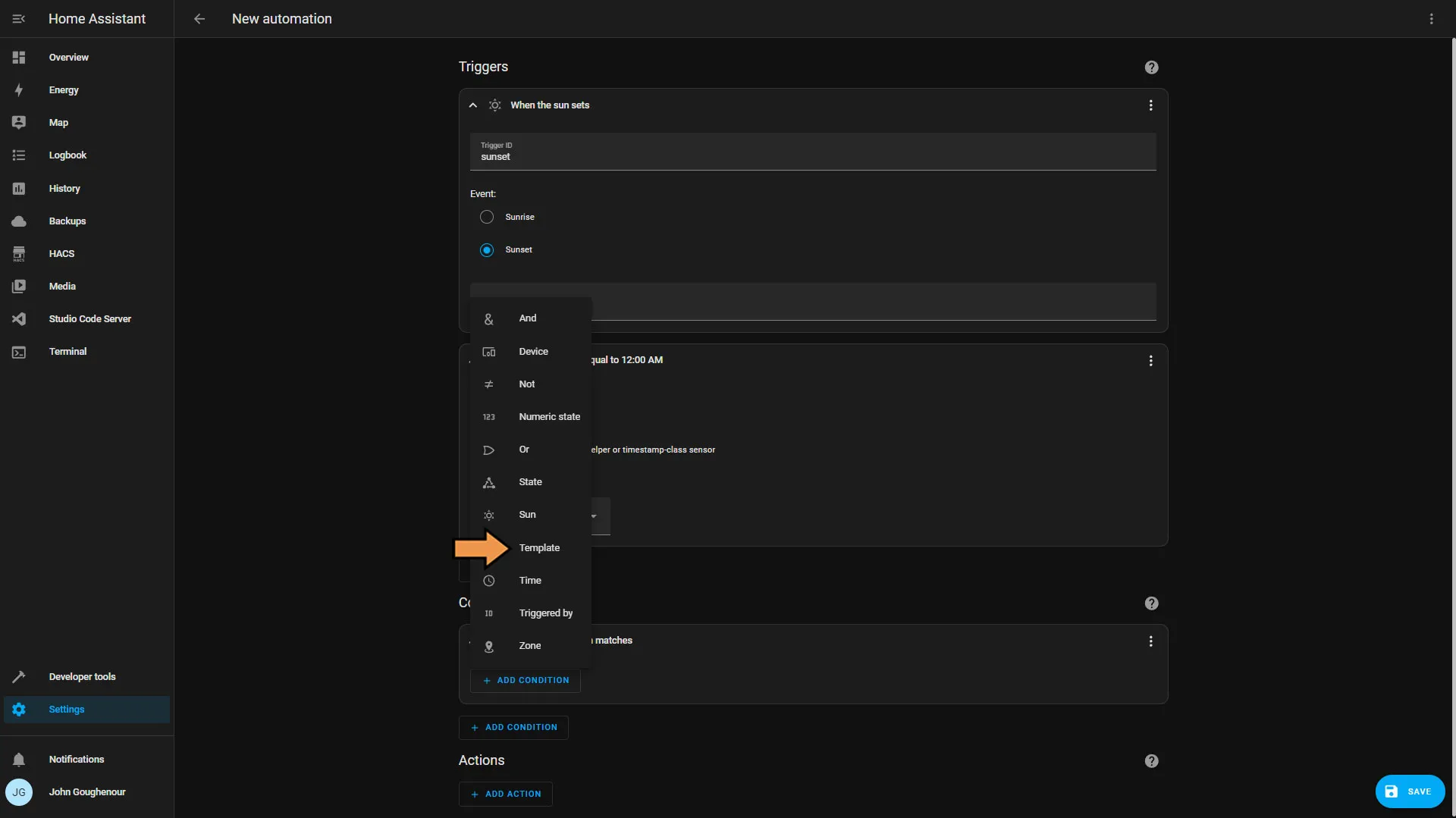Select the Sunrise event radio button
The height and width of the screenshot is (818, 1456).
pos(487,218)
